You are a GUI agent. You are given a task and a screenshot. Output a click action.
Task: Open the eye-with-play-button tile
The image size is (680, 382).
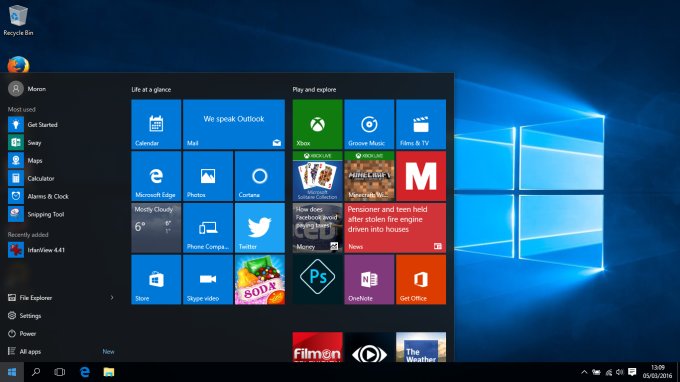(369, 347)
